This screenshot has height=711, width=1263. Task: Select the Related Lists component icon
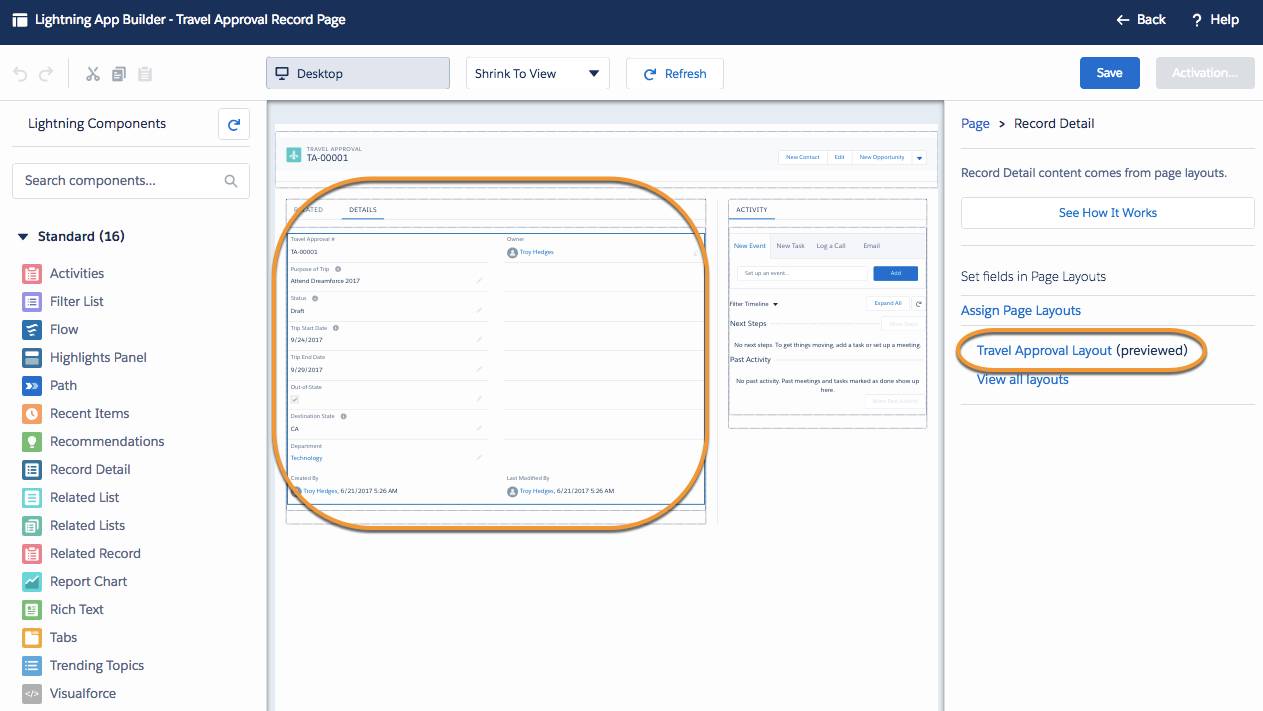(x=32, y=525)
